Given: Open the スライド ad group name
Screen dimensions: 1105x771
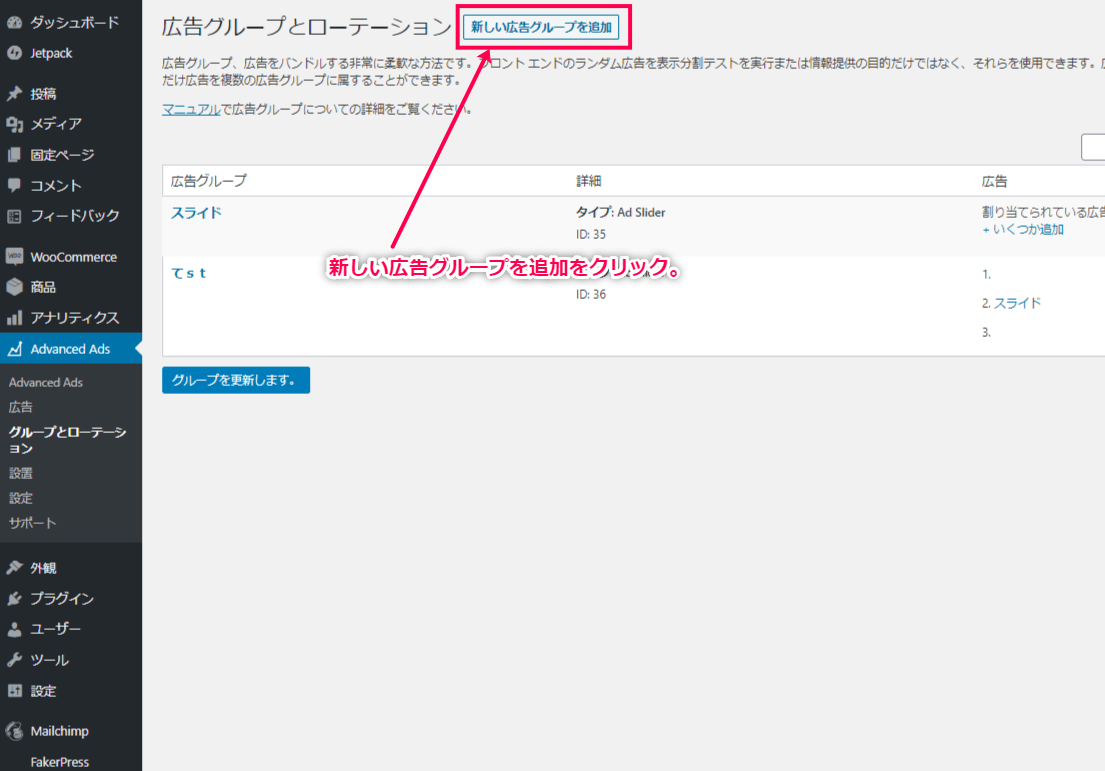Looking at the screenshot, I should point(196,212).
